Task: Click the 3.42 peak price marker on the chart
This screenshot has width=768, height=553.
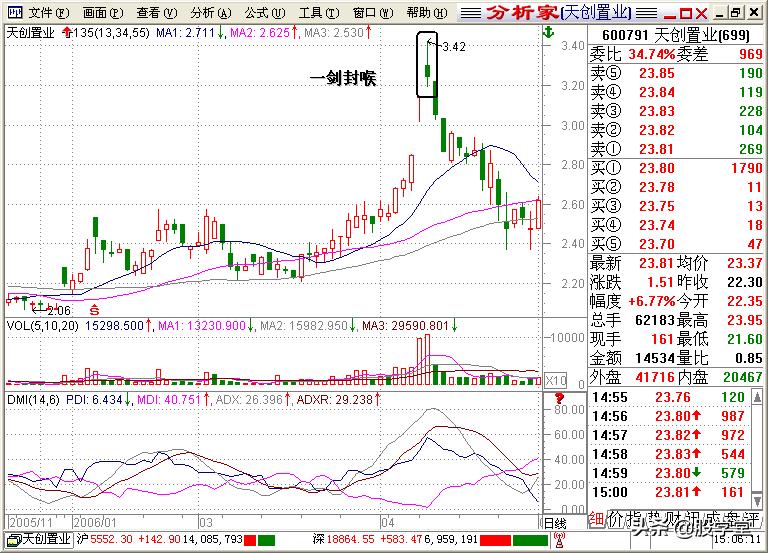Action: (x=454, y=47)
